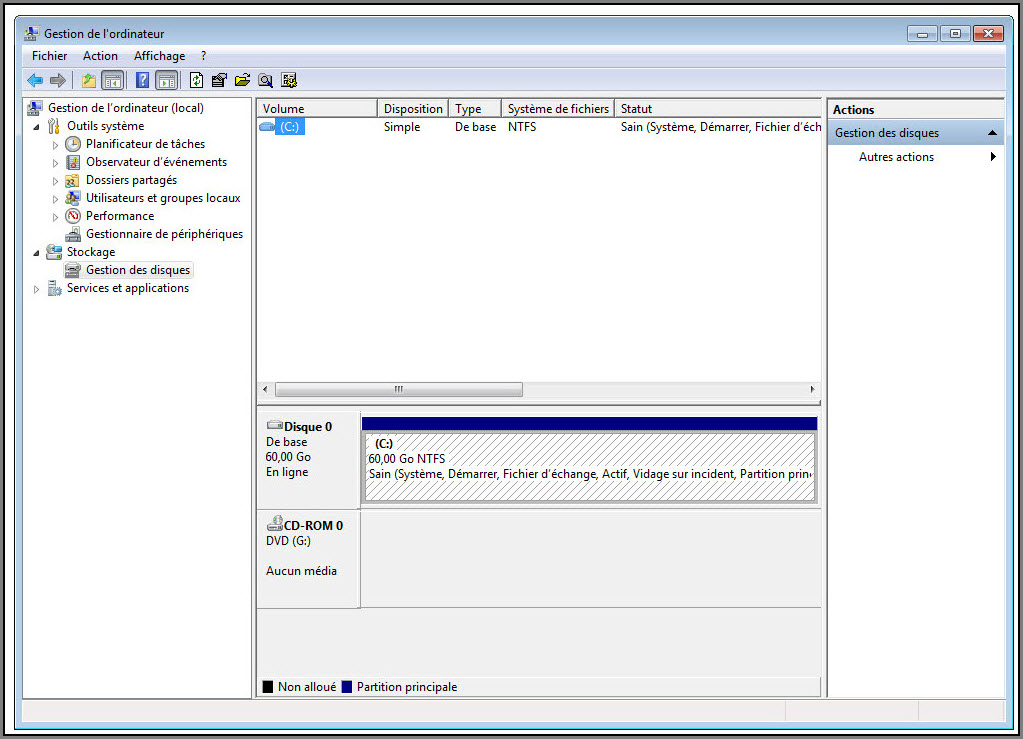Toggle the Actions pane toolbar button

(166, 81)
